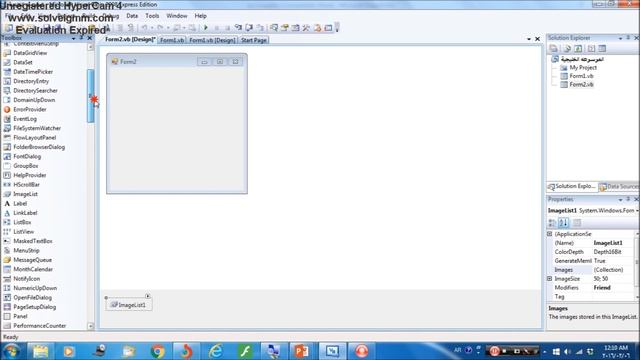Select the MessageQueue component
The height and width of the screenshot is (360, 640).
(x=32, y=260)
